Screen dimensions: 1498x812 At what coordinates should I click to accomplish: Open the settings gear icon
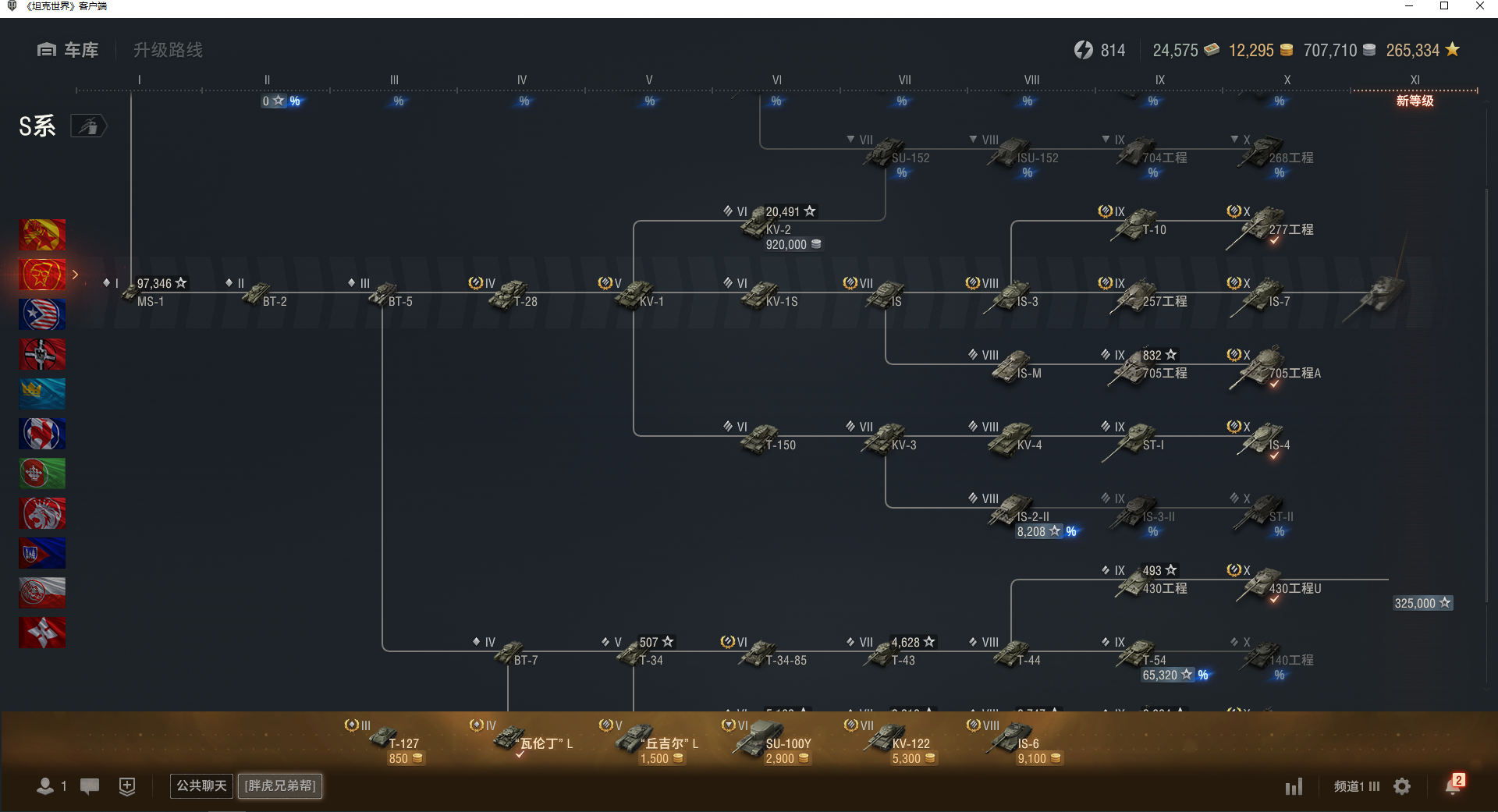click(x=1402, y=786)
